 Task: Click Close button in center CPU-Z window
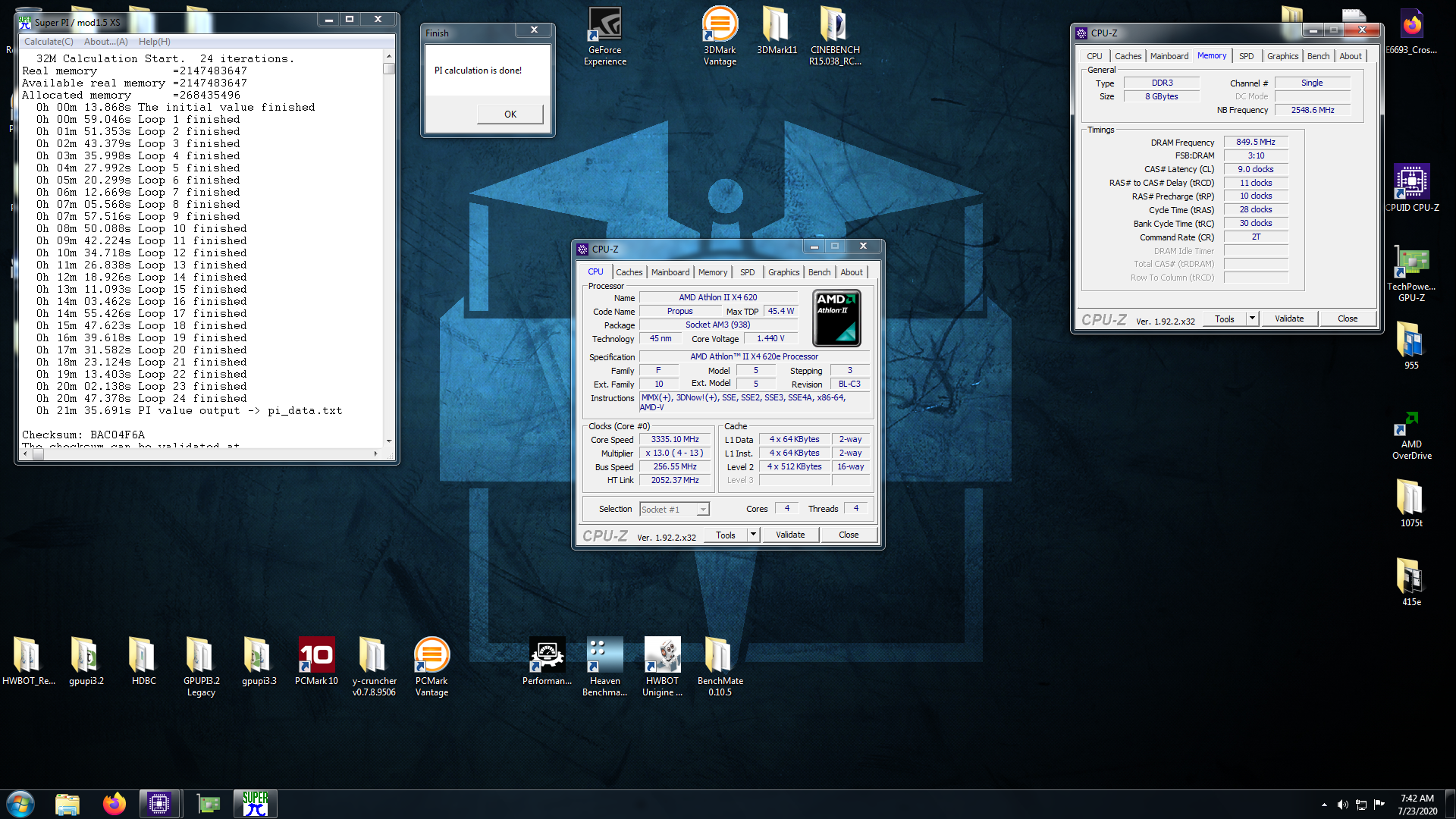coord(849,535)
